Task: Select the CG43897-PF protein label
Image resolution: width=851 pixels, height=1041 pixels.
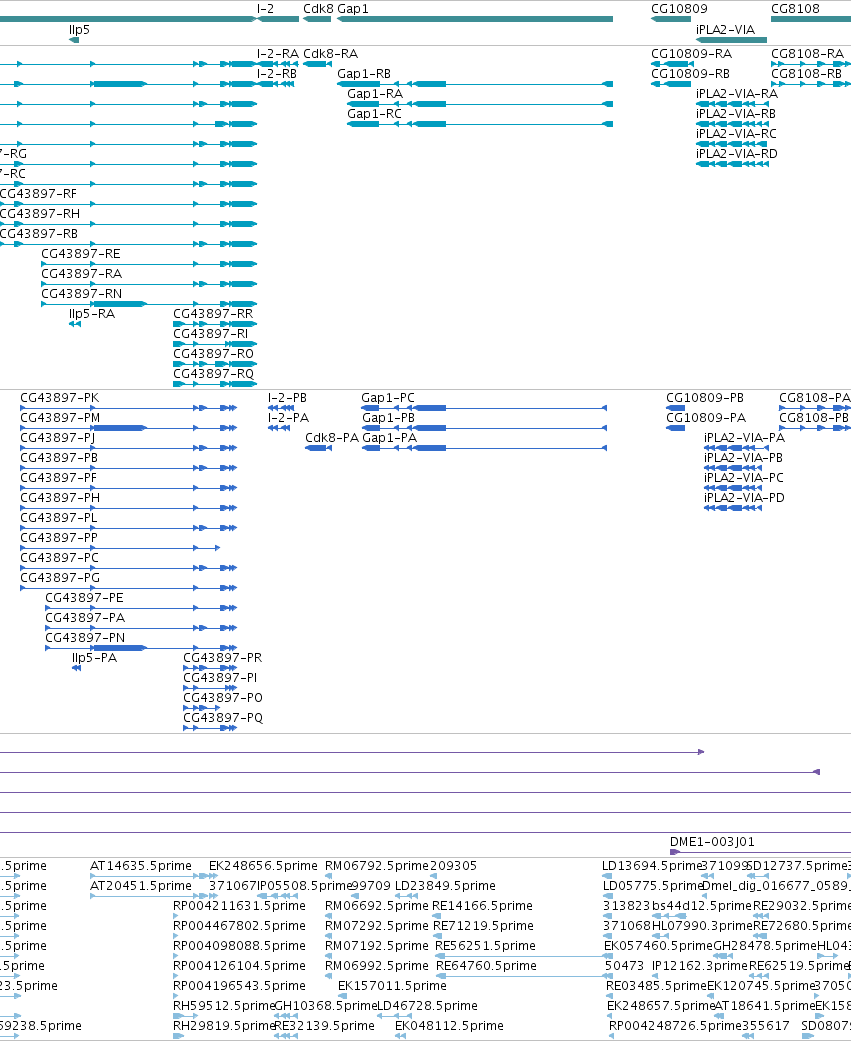Action: click(58, 477)
